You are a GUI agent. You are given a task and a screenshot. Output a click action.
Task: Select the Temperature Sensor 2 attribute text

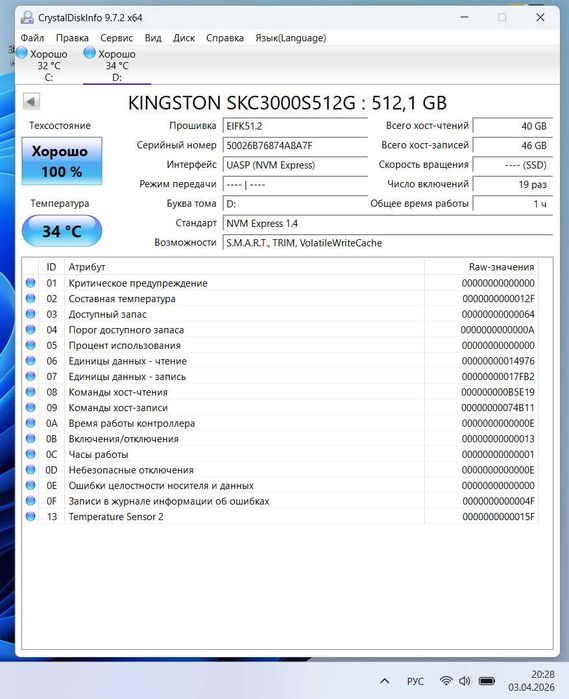click(116, 517)
